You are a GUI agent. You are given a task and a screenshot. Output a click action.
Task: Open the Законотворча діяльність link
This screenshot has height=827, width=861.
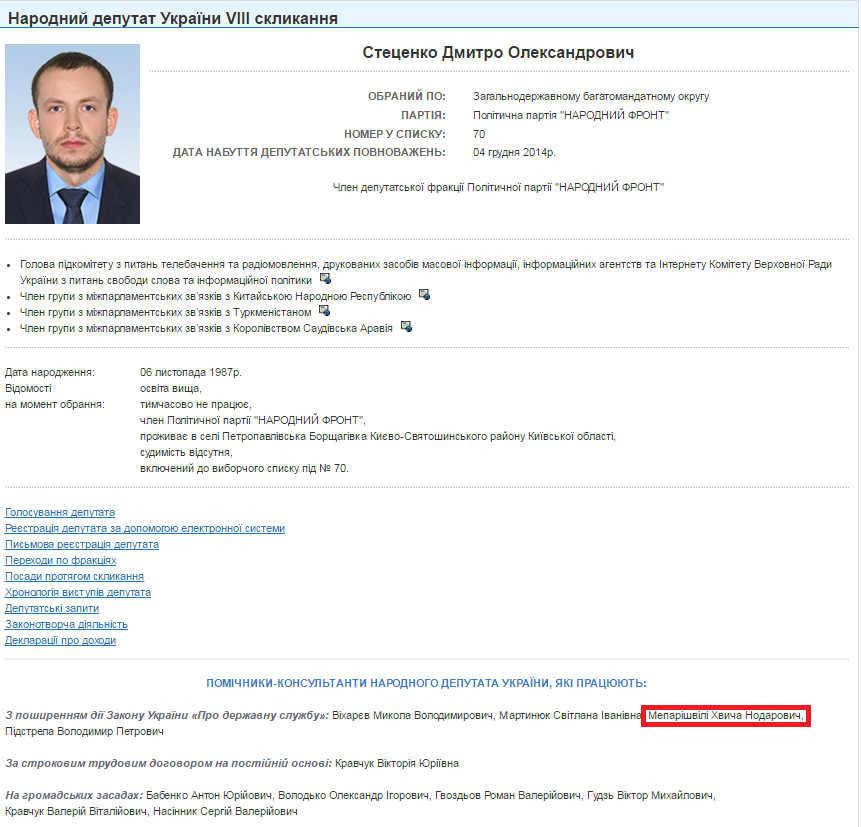coord(66,624)
